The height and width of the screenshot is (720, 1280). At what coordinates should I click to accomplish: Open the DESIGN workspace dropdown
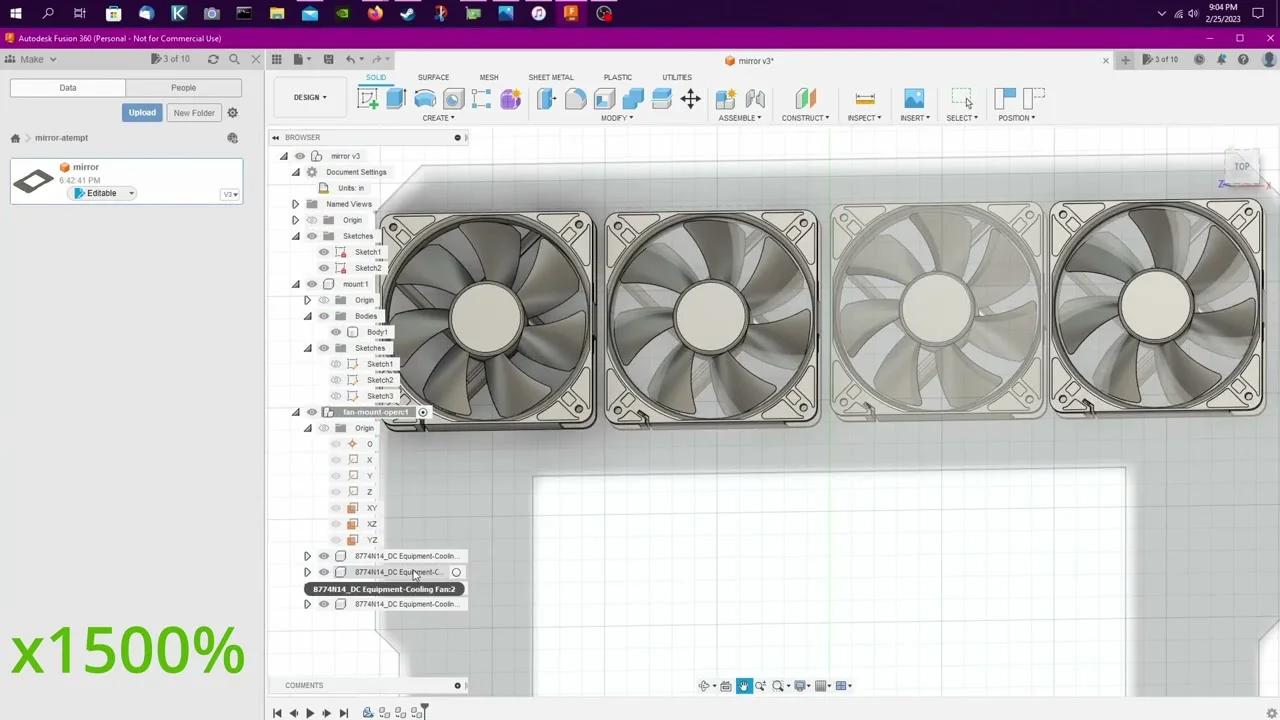pyautogui.click(x=310, y=97)
